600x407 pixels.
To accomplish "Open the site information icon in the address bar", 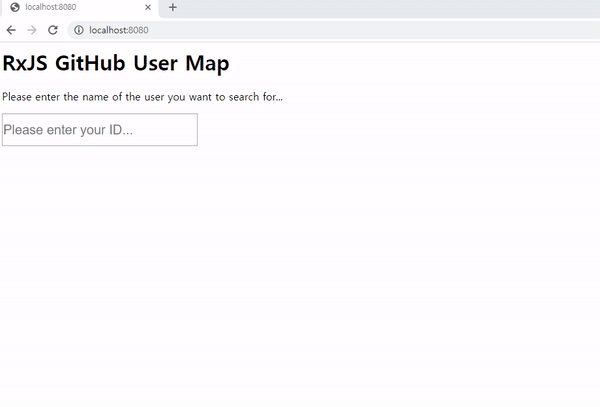I will [79, 30].
